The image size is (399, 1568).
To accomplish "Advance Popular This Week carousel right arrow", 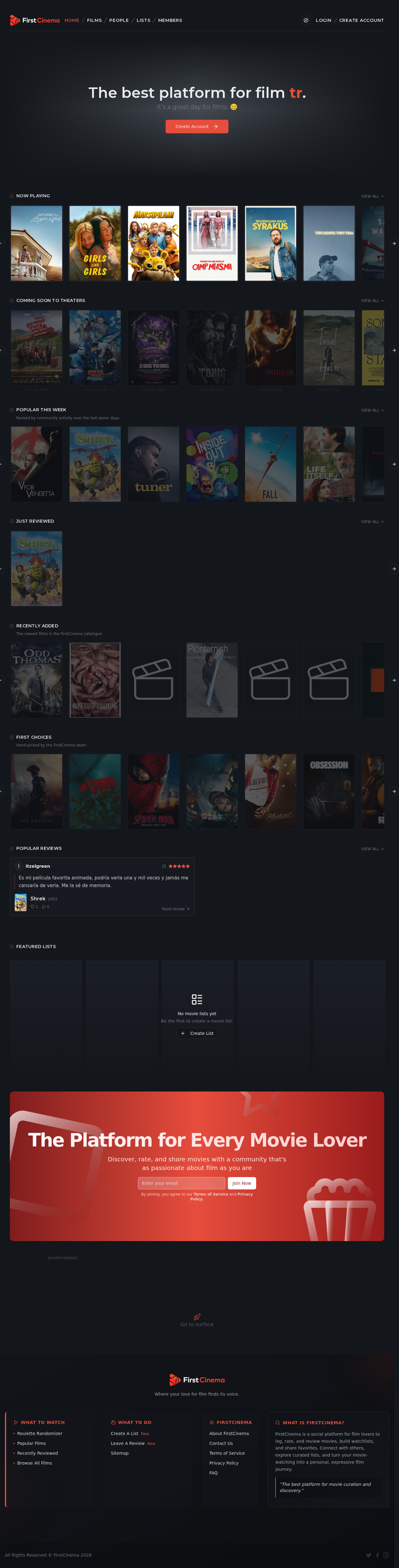I will pyautogui.click(x=393, y=464).
